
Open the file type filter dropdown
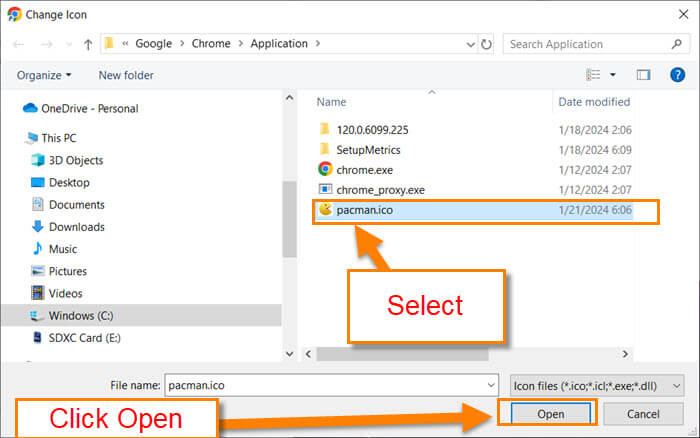[596, 385]
